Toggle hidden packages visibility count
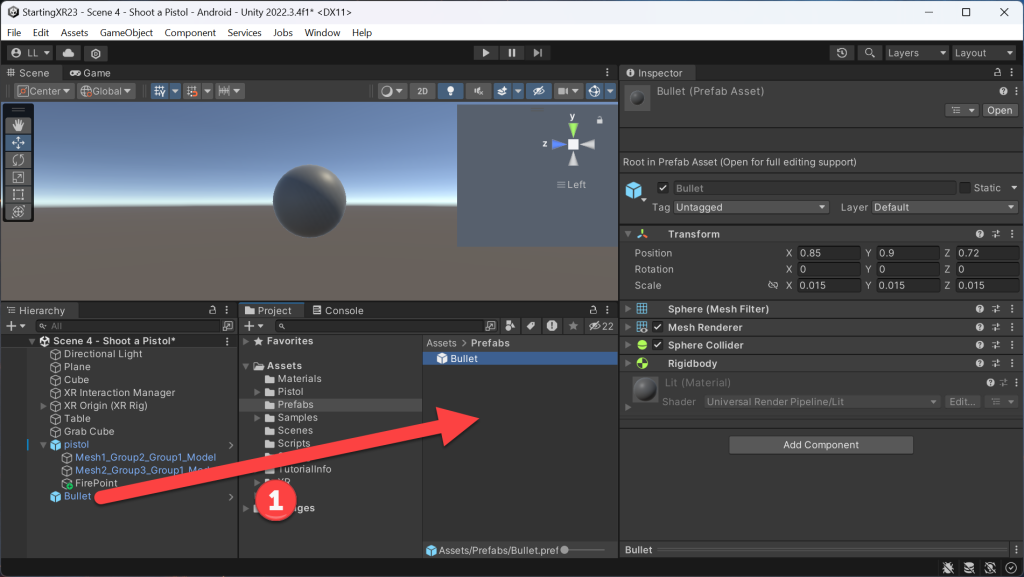This screenshot has width=1024, height=577. [601, 326]
